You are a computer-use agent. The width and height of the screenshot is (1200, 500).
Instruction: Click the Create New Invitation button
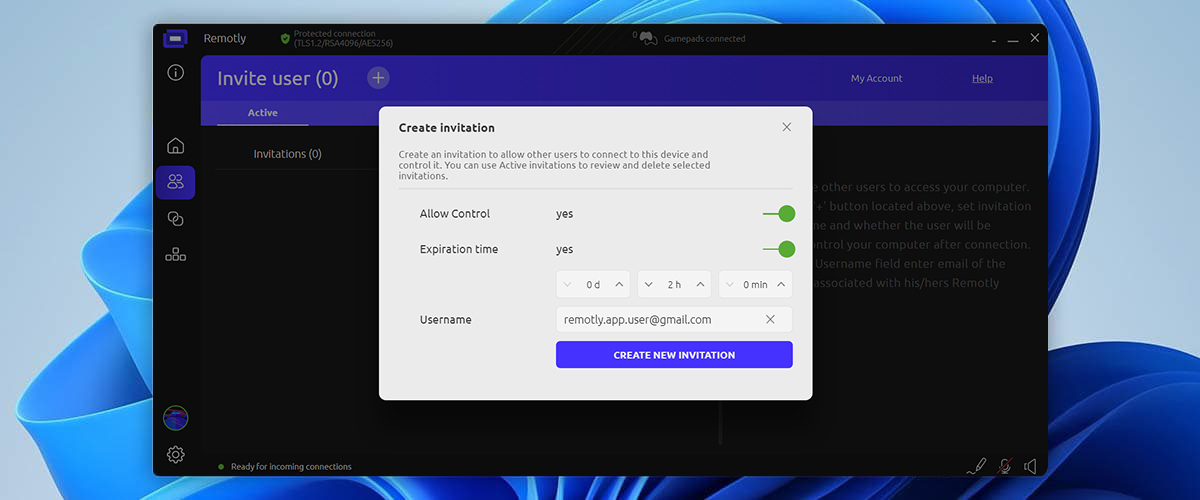[674, 355]
